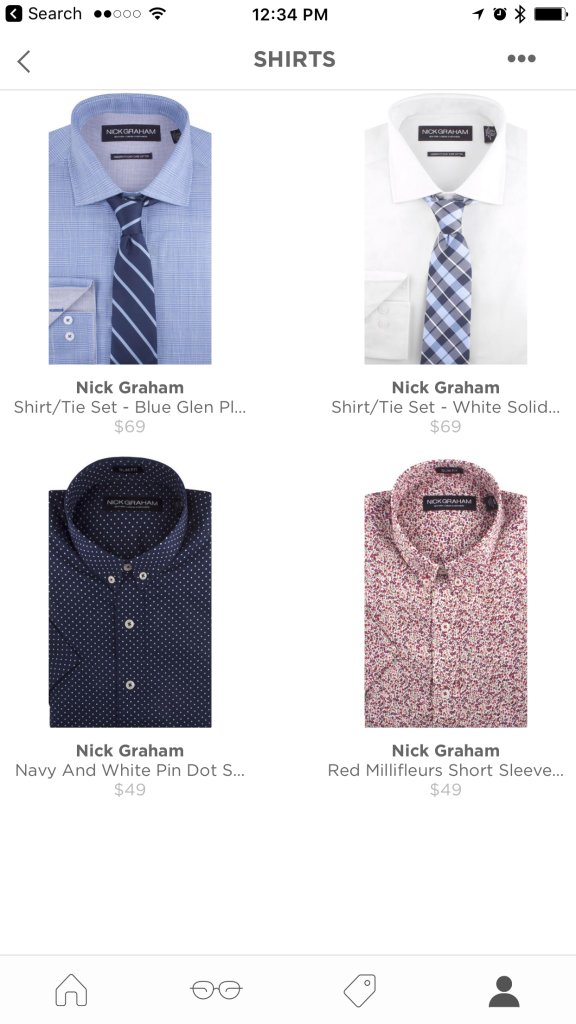The height and width of the screenshot is (1024, 576).
Task: Tap the Bluetooth status icon
Action: click(x=520, y=14)
